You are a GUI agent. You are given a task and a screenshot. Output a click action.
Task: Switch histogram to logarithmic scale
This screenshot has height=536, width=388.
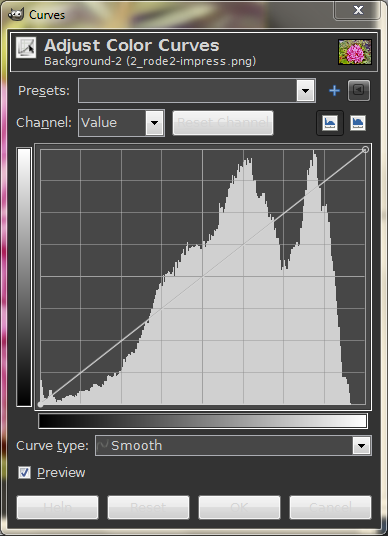[x=358, y=123]
